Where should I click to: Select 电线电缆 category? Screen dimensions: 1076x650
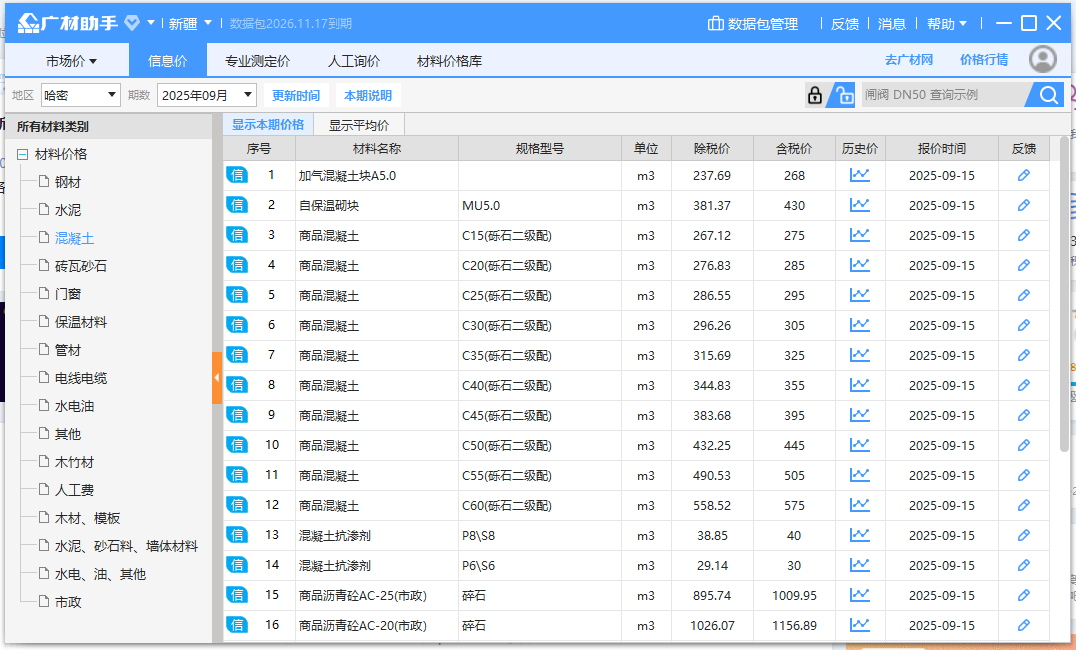point(81,378)
